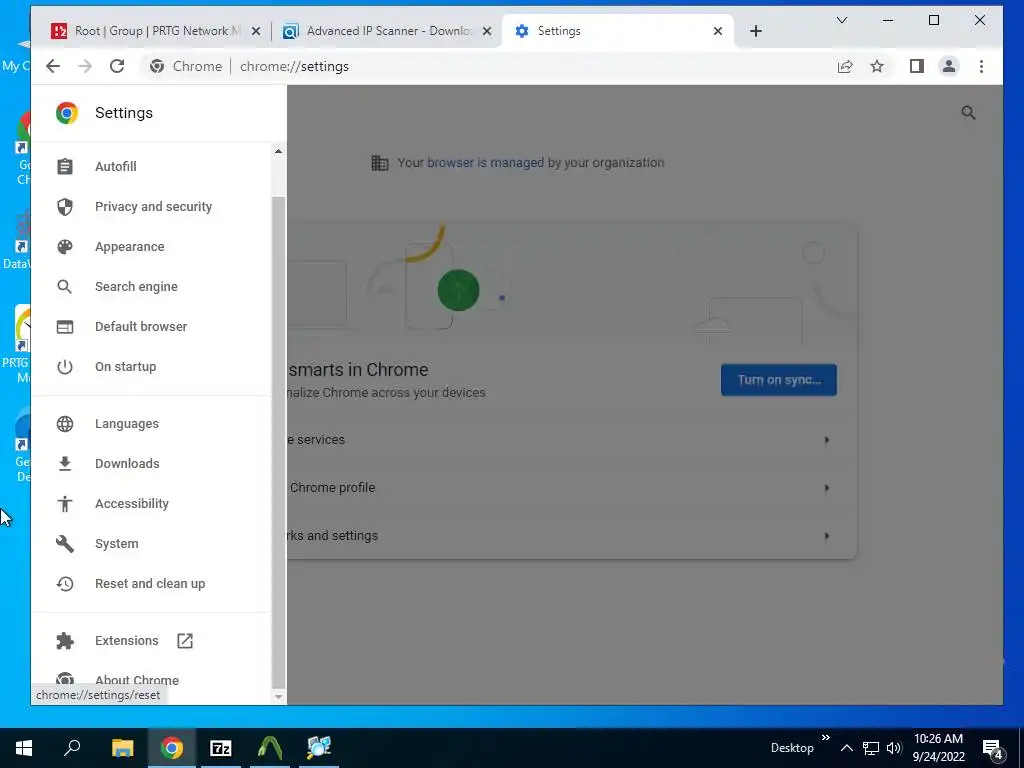The image size is (1024, 768).
Task: Open the managed browser link
Action: tap(485, 163)
